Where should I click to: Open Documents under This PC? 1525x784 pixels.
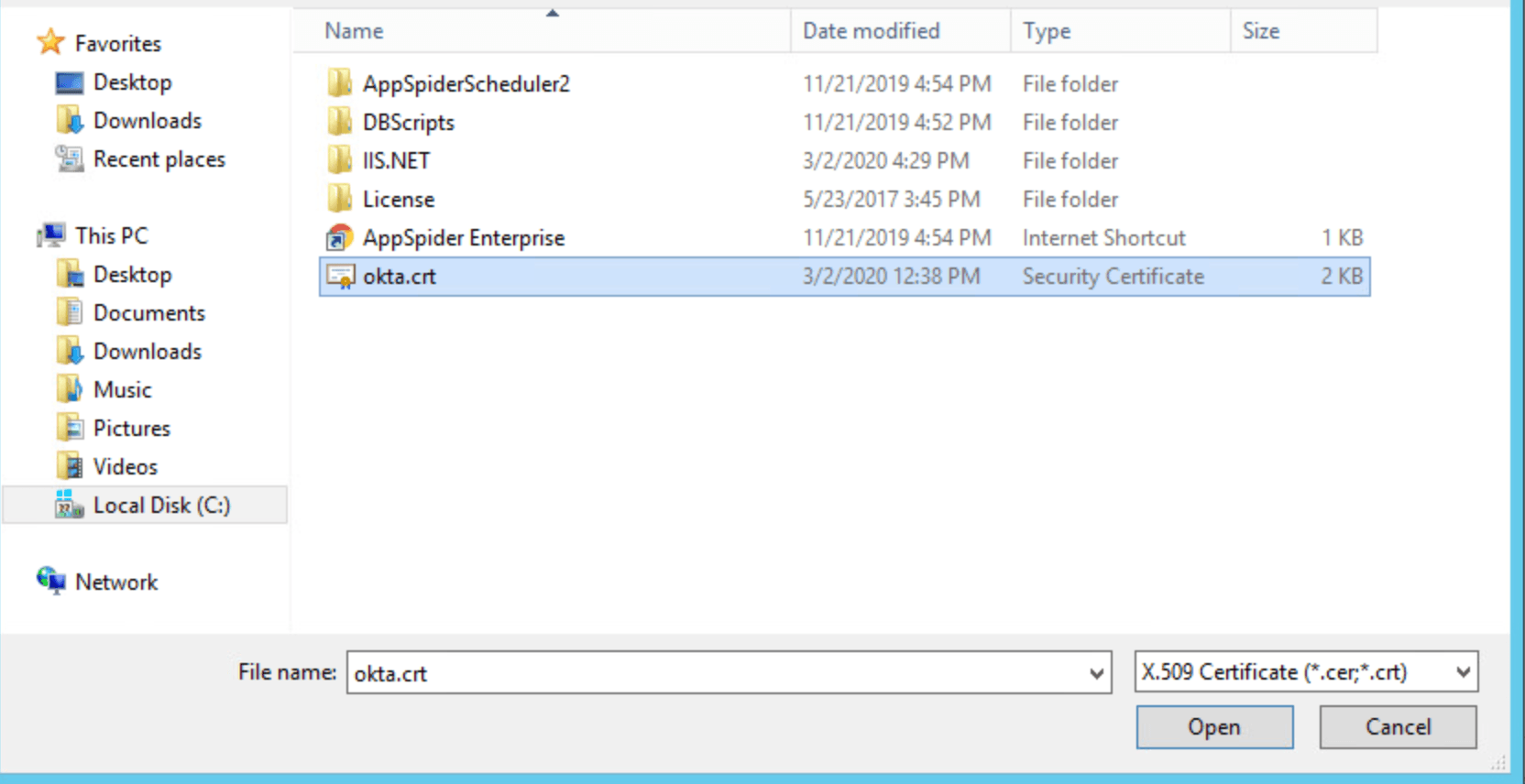pyautogui.click(x=148, y=313)
